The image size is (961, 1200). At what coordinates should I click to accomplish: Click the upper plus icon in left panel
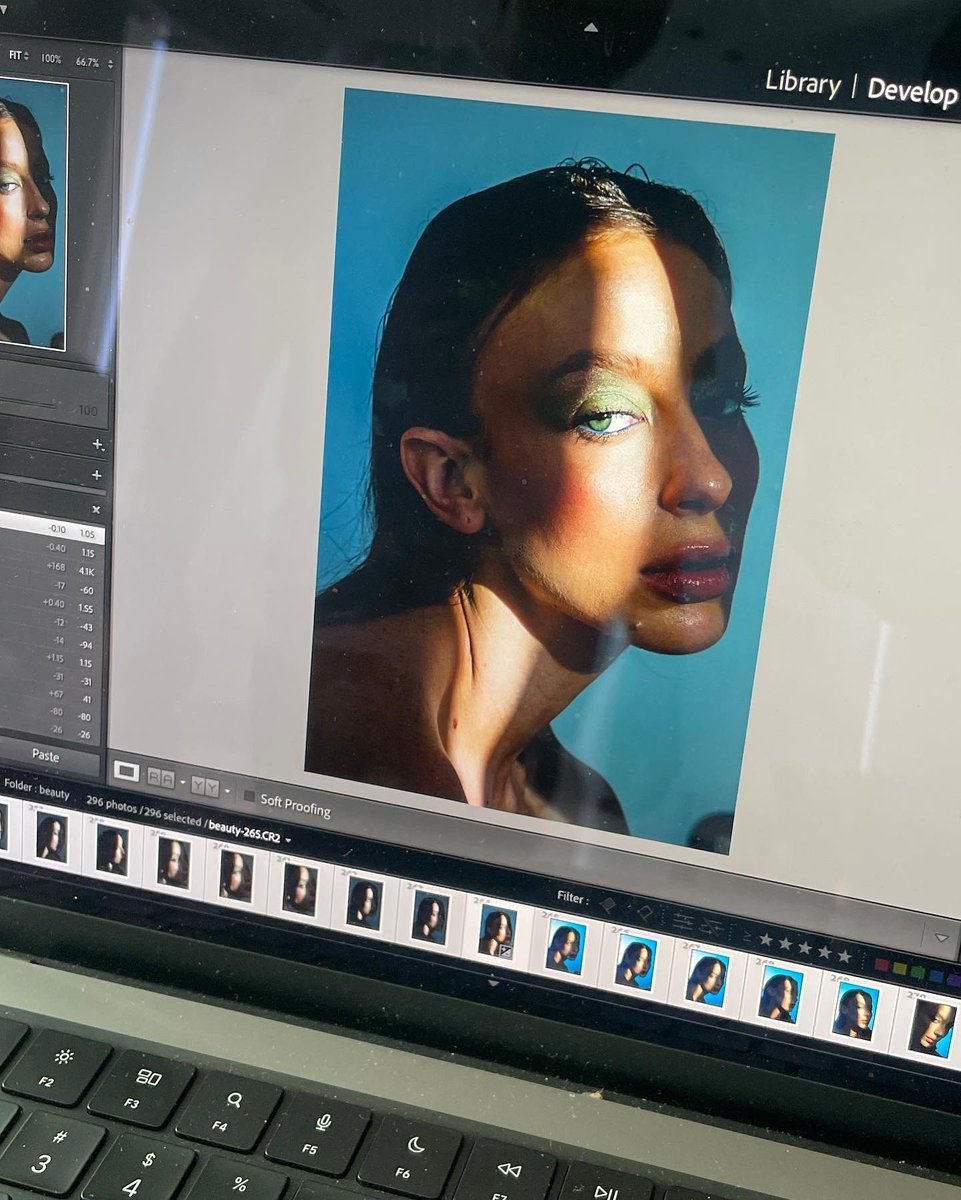tap(97, 443)
